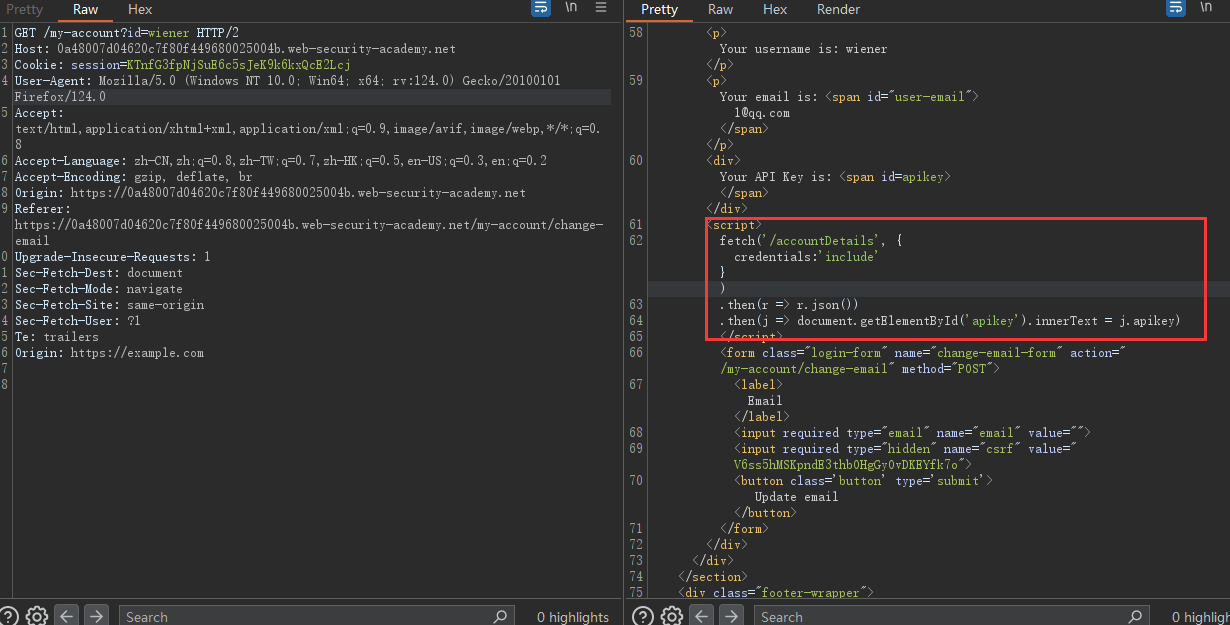
Task: Click the 'Referer:' header label
Action: pos(43,209)
